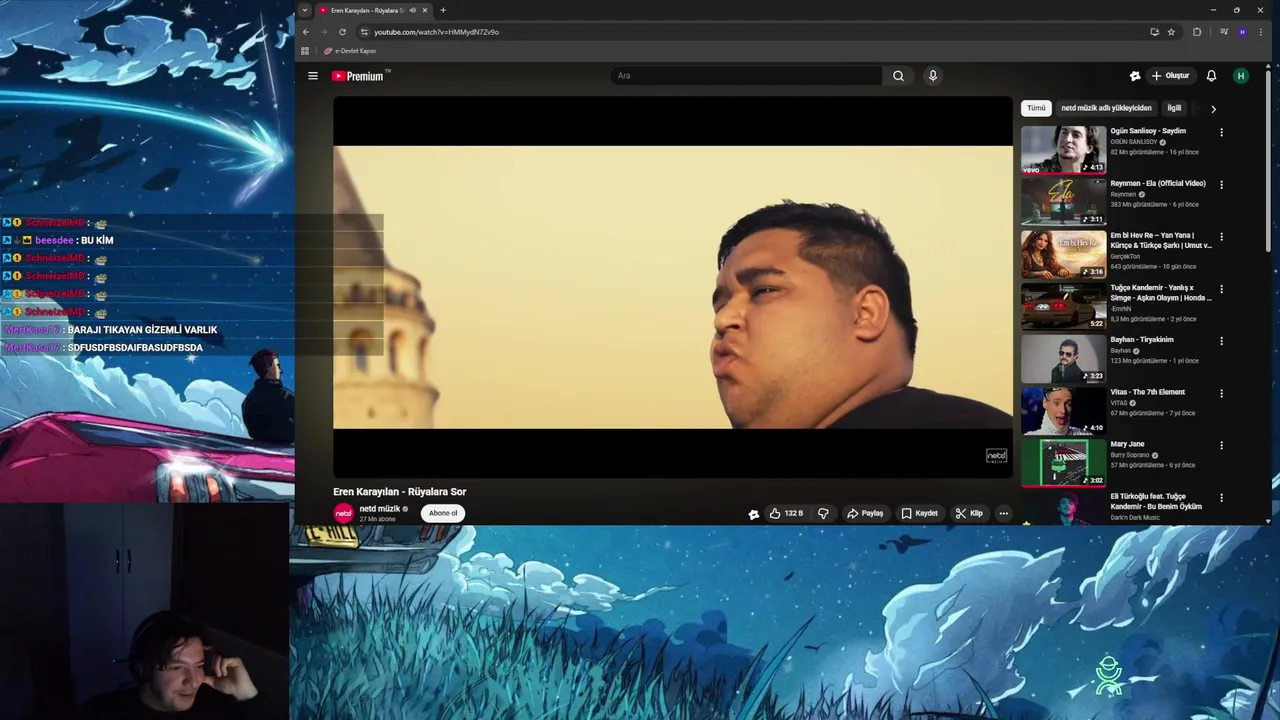The width and height of the screenshot is (1280, 720).
Task: Click title Vitas - The 7th Element
Action: 1147,392
